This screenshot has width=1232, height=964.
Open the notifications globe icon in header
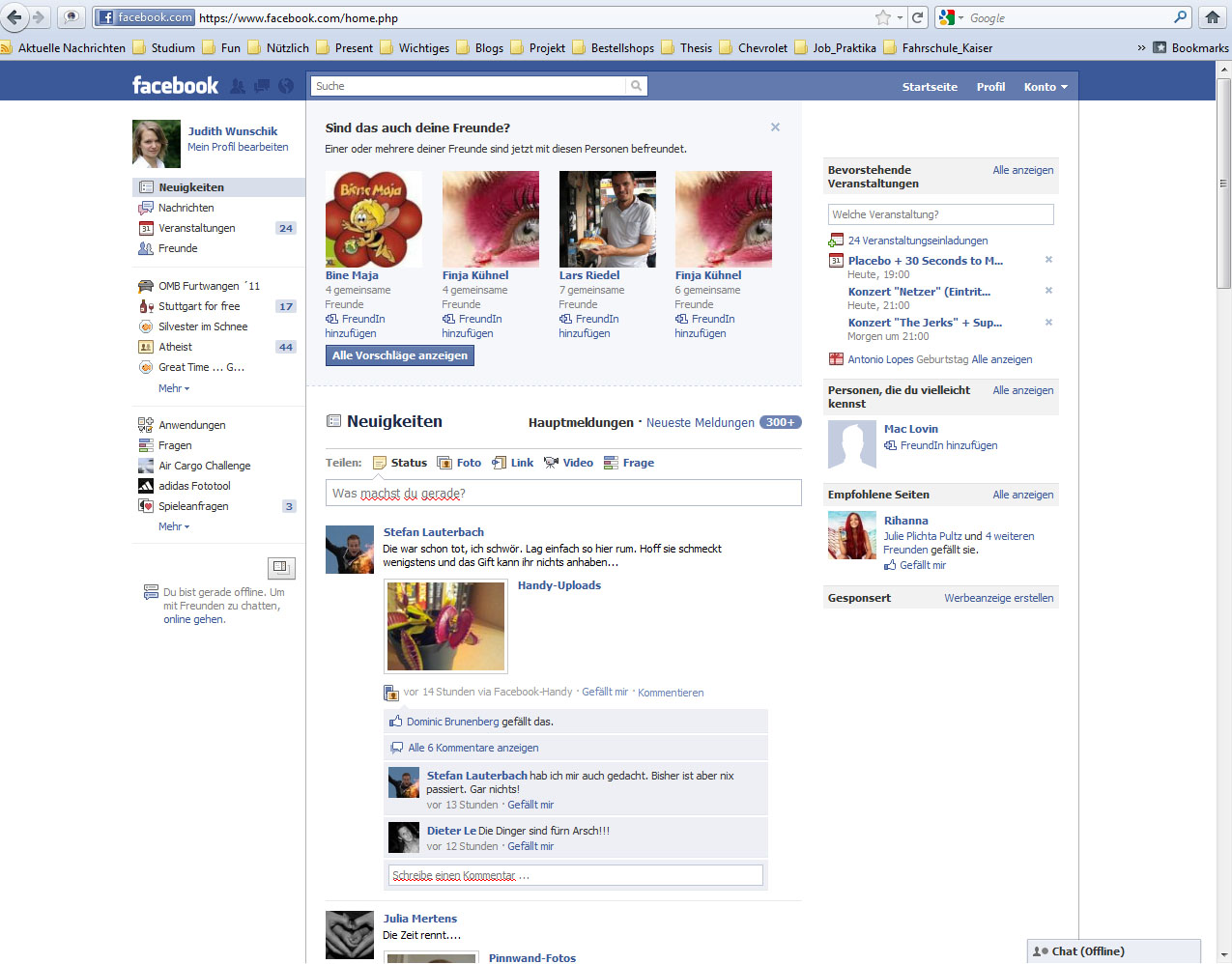coord(286,86)
